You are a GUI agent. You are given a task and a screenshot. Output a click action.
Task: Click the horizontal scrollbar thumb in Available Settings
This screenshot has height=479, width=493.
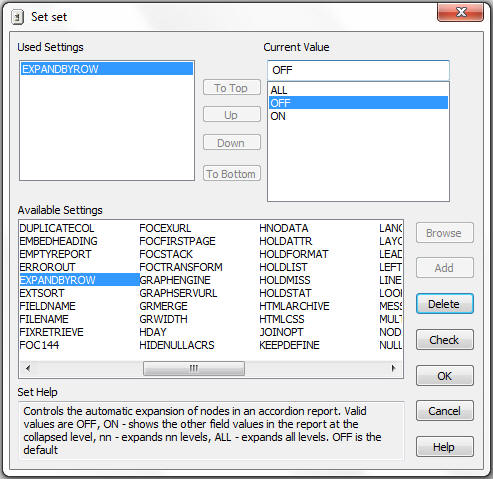[194, 368]
